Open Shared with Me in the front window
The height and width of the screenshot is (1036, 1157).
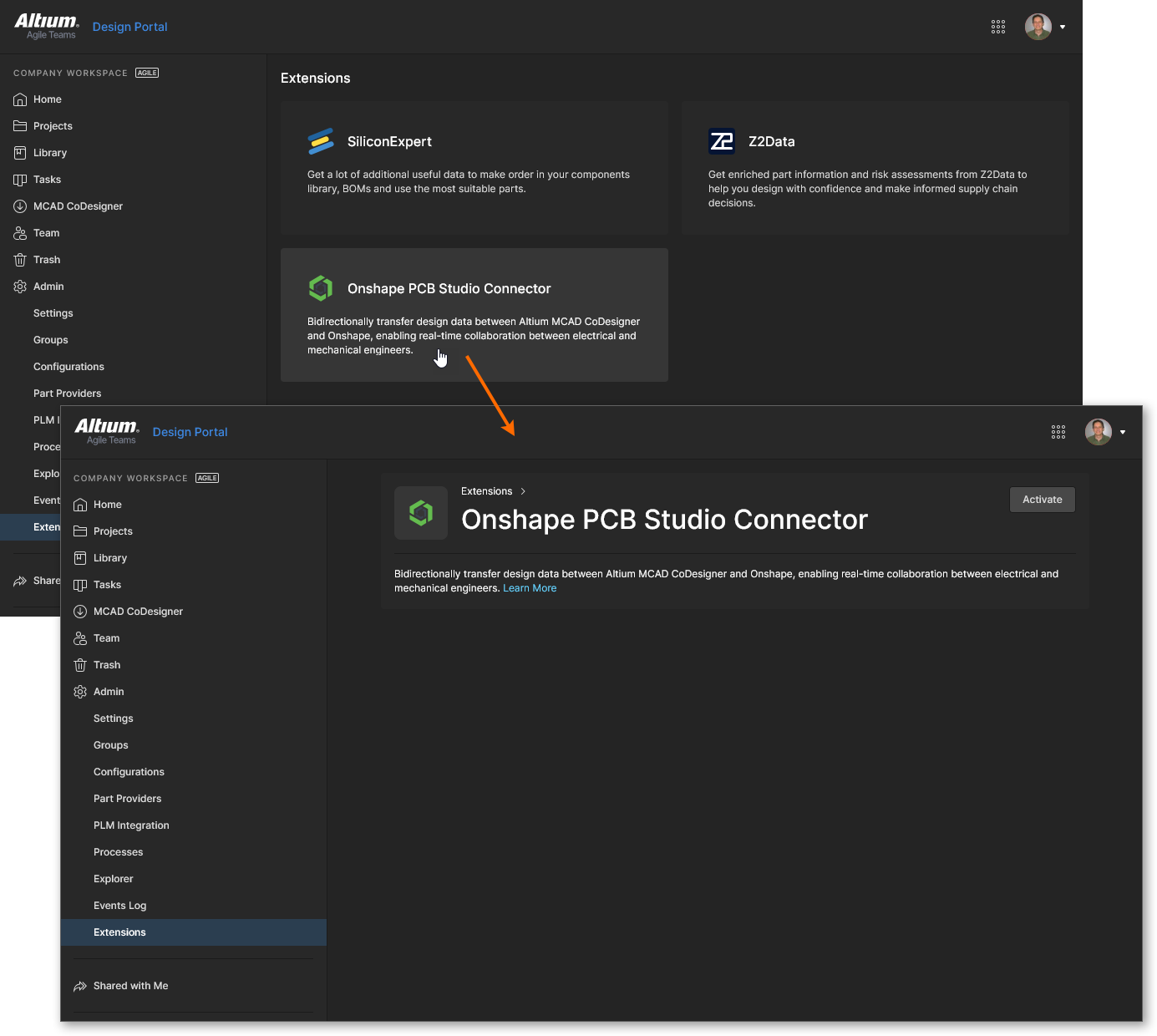[193, 986]
